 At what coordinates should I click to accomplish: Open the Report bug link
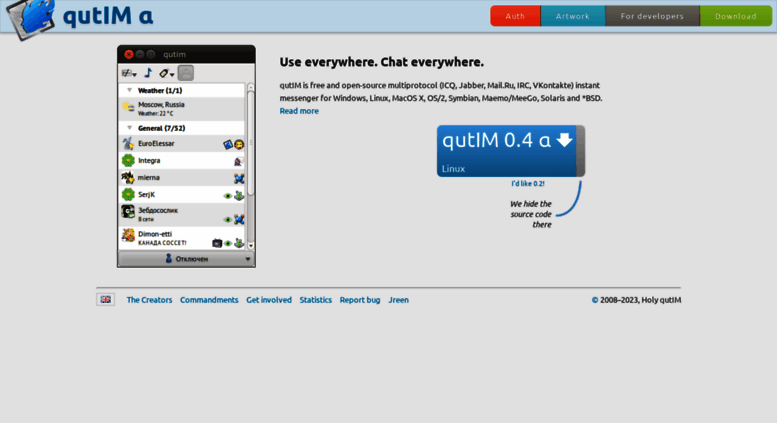(x=360, y=300)
